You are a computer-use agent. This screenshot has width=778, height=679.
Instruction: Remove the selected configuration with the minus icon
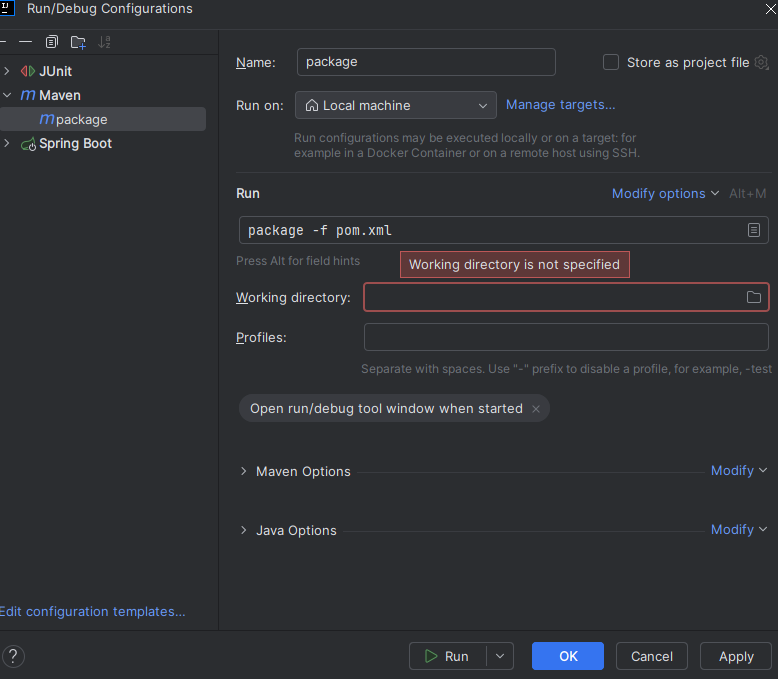[25, 42]
